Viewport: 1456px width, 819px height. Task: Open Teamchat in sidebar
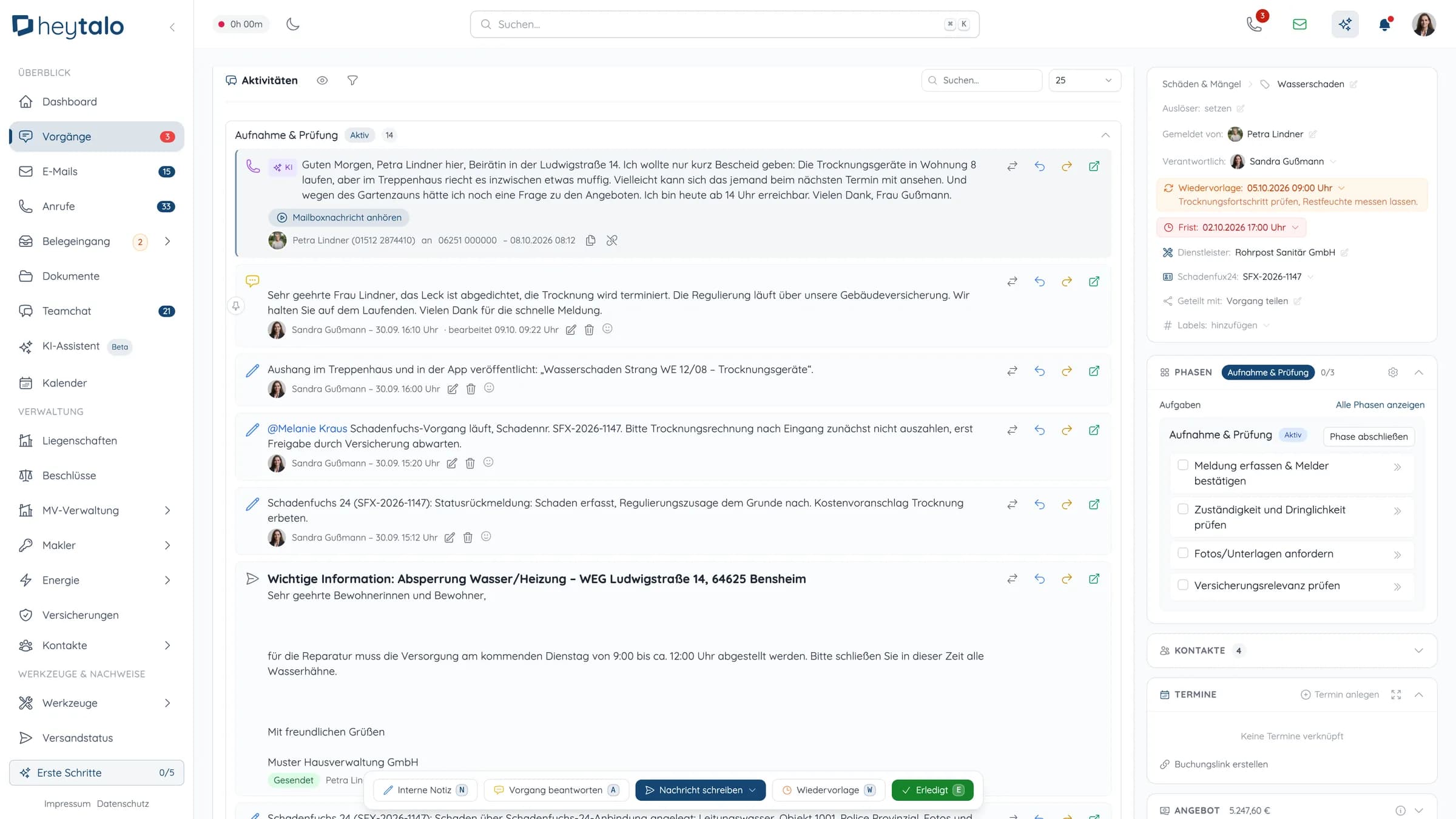pos(96,311)
